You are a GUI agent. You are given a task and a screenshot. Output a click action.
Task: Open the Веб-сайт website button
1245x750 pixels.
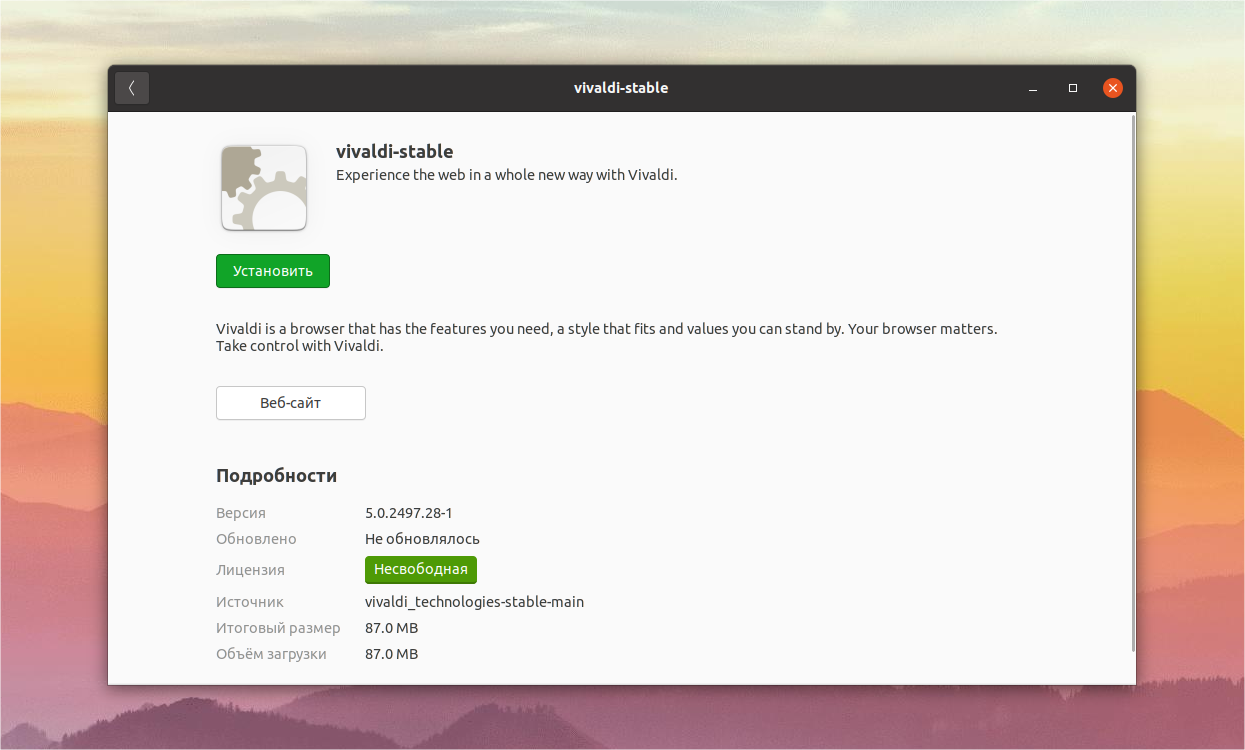(x=291, y=403)
